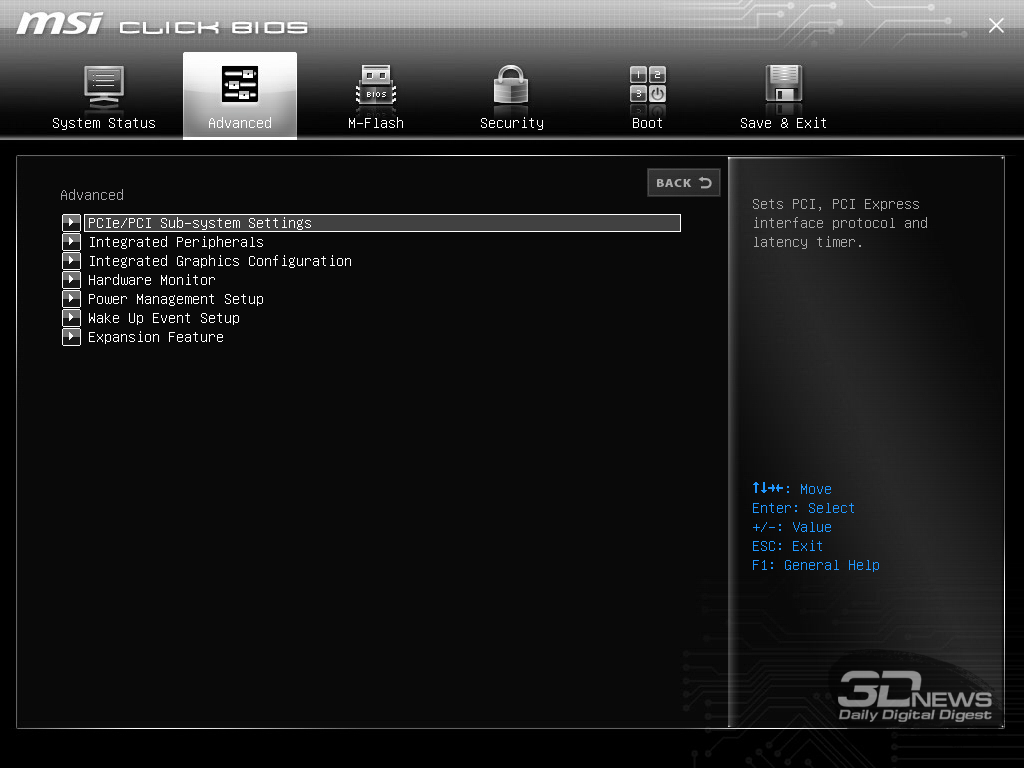Open the Hardware Monitor menu item

click(152, 280)
